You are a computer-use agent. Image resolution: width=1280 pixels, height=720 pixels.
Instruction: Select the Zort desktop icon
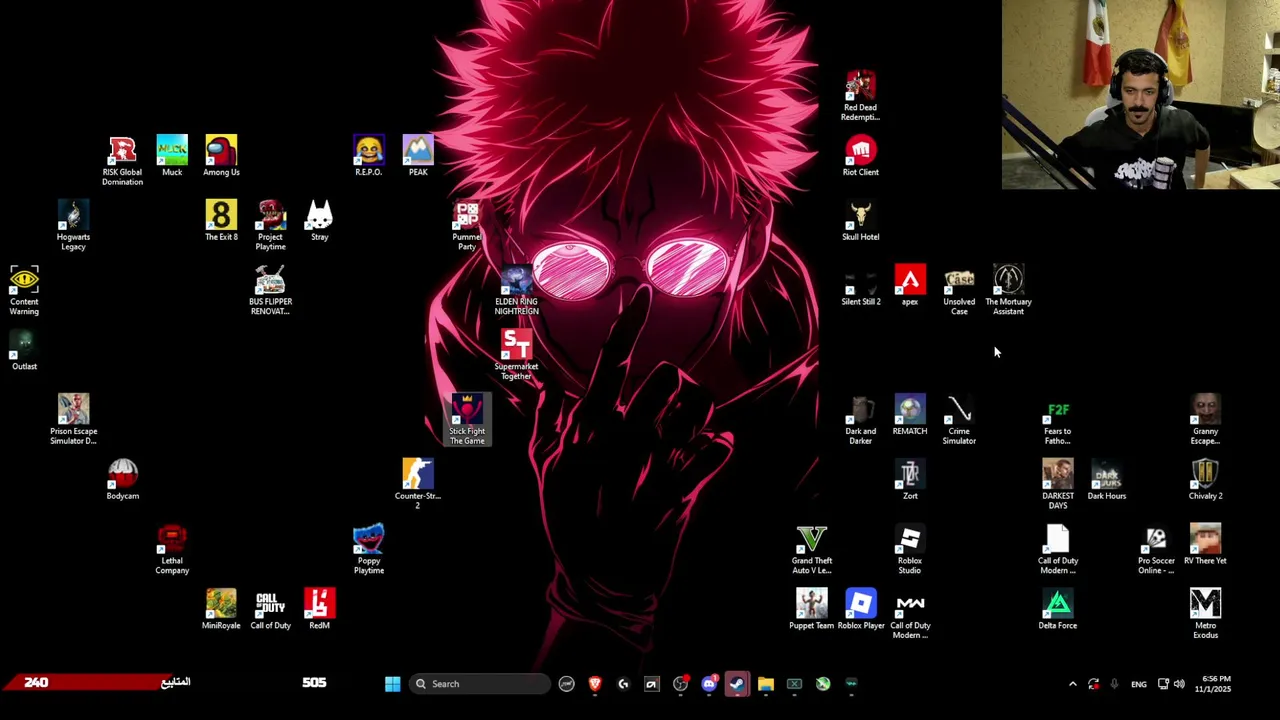(910, 480)
